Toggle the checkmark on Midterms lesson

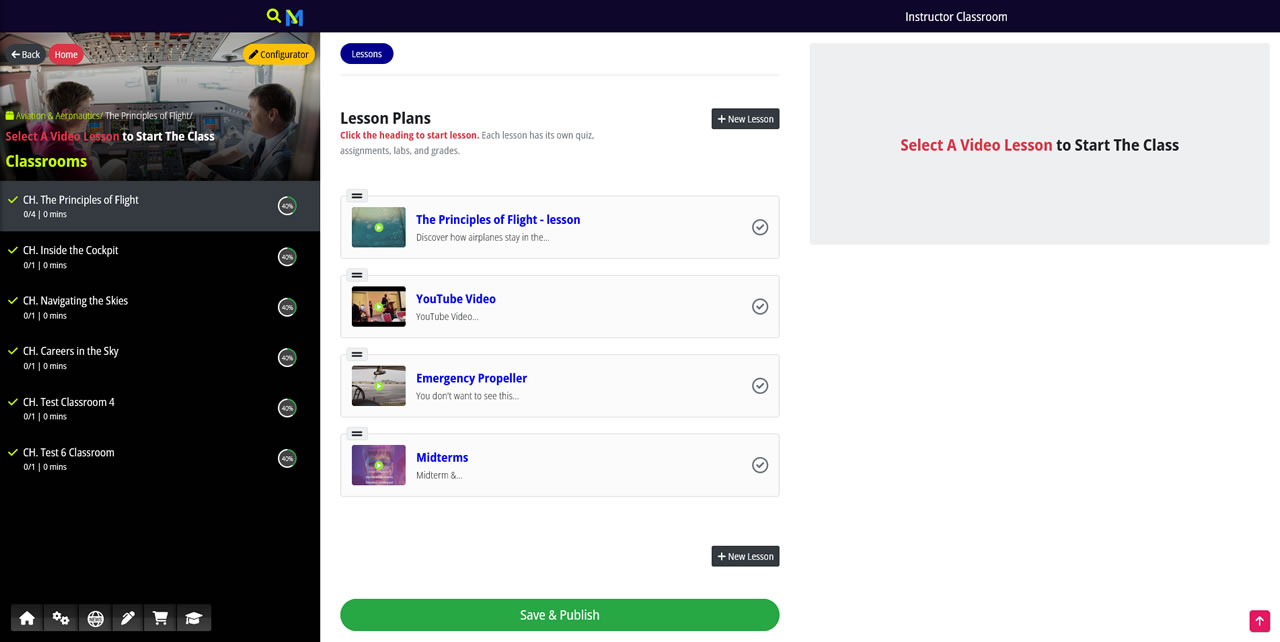tap(760, 465)
